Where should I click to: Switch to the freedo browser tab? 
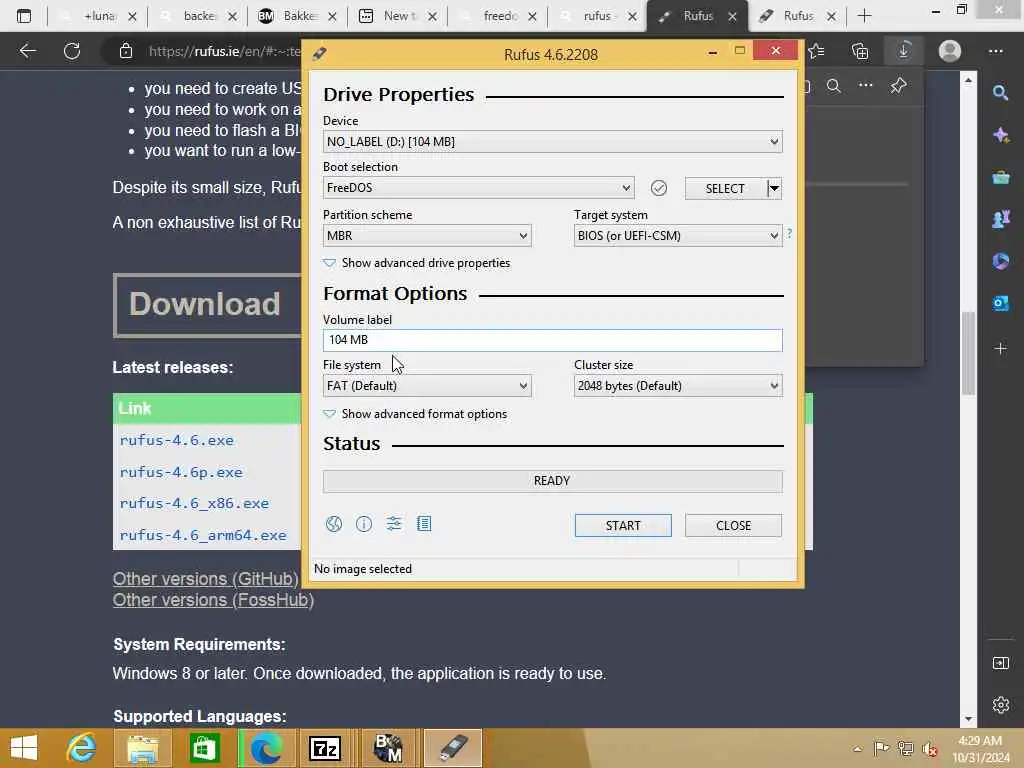[x=498, y=16]
